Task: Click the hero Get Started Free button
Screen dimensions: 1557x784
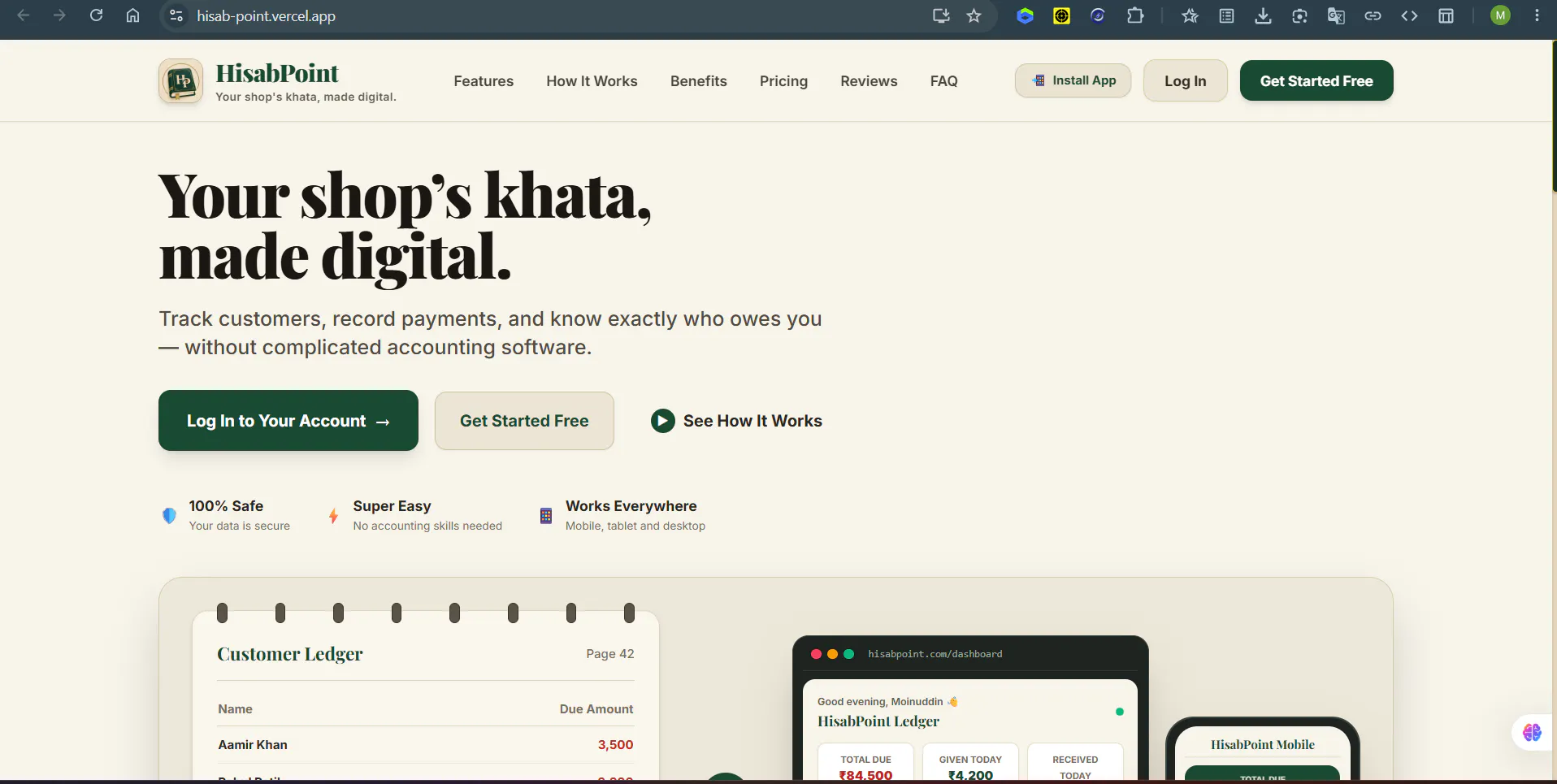Action: (524, 421)
